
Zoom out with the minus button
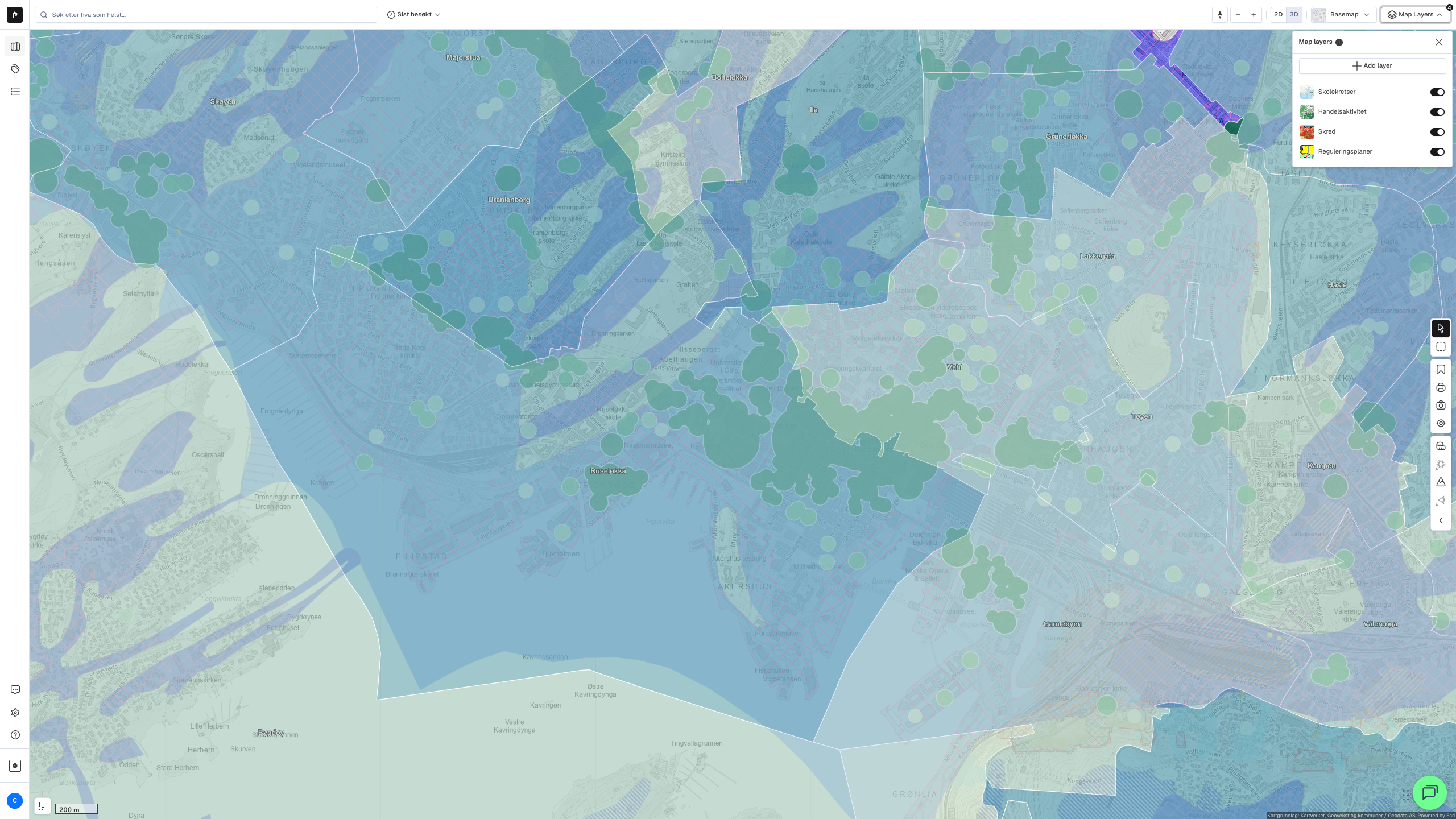tap(1238, 15)
